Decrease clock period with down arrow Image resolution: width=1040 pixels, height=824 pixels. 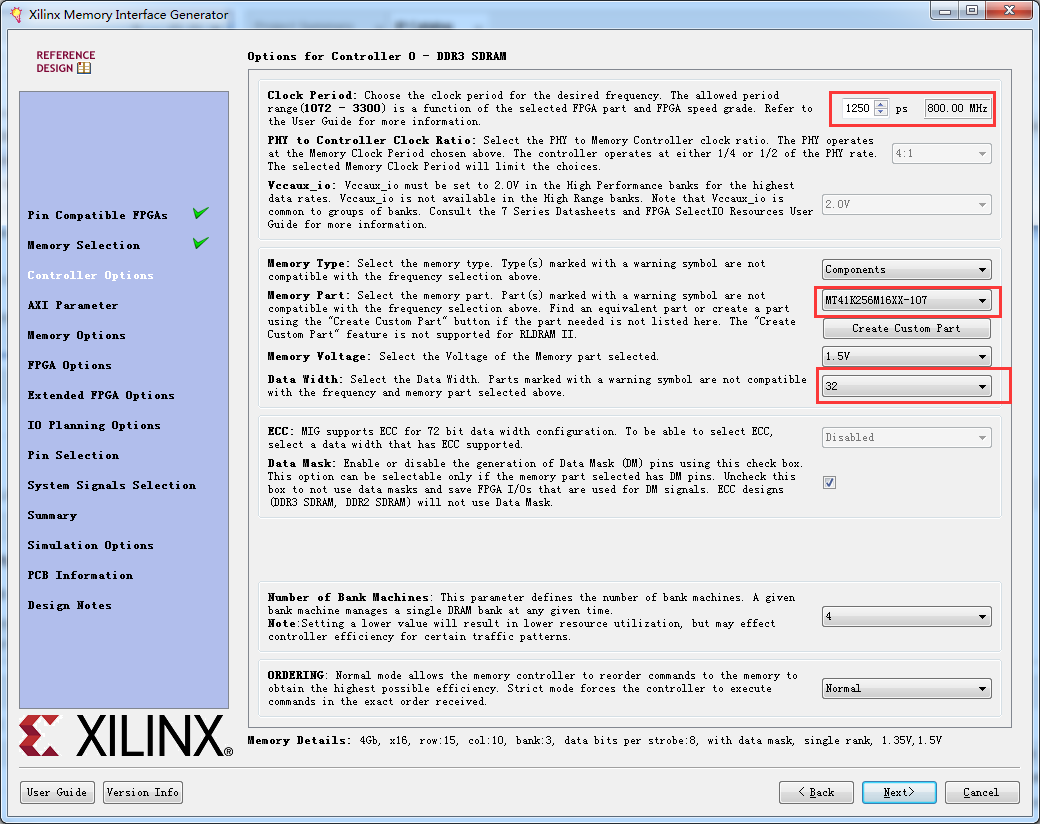point(881,112)
